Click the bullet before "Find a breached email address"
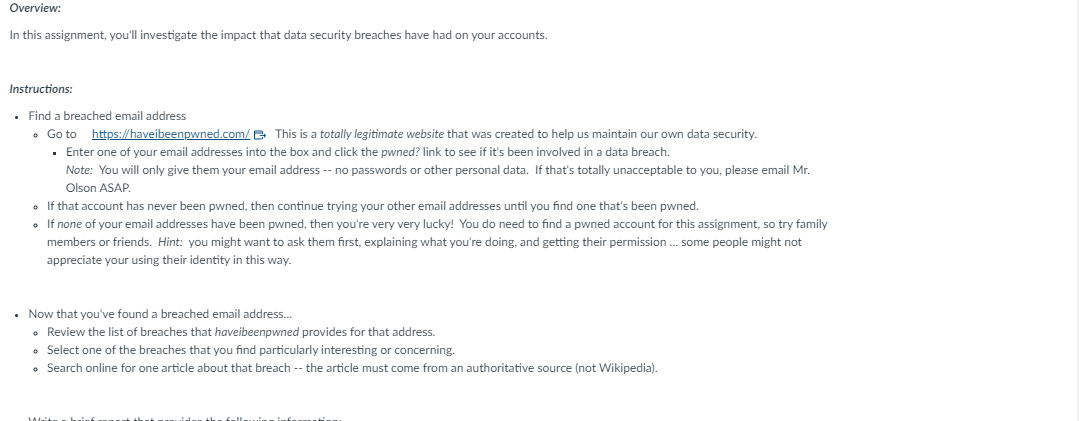Viewport: 1079px width, 421px height. point(17,117)
